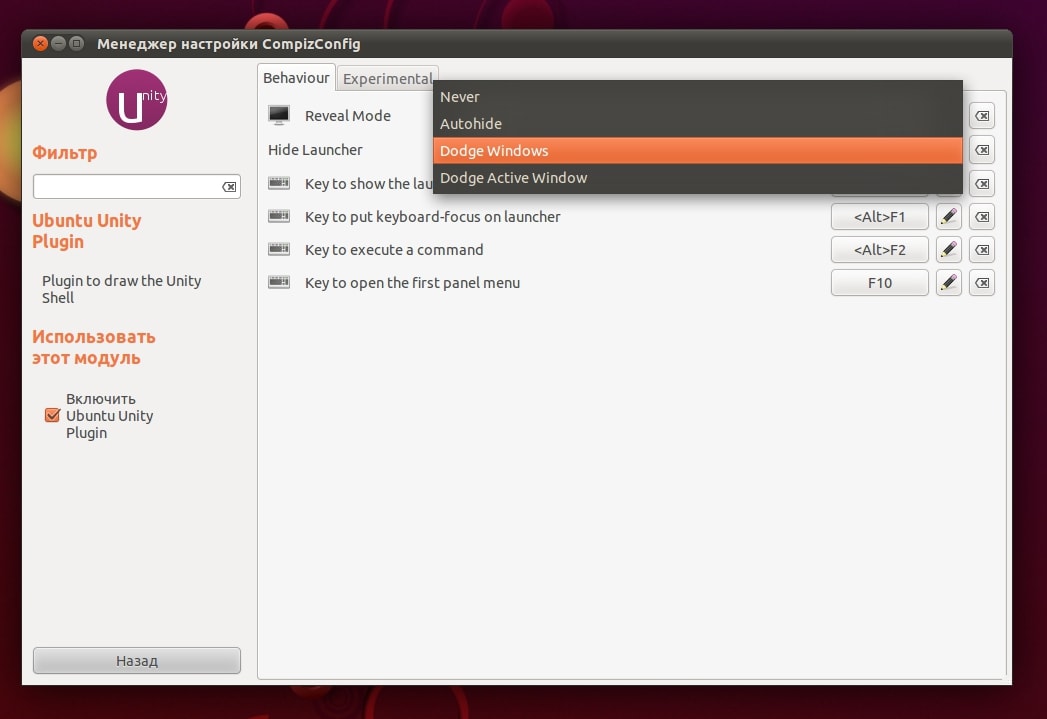
Task: Choose Never from the dropdown list
Action: click(x=698, y=97)
